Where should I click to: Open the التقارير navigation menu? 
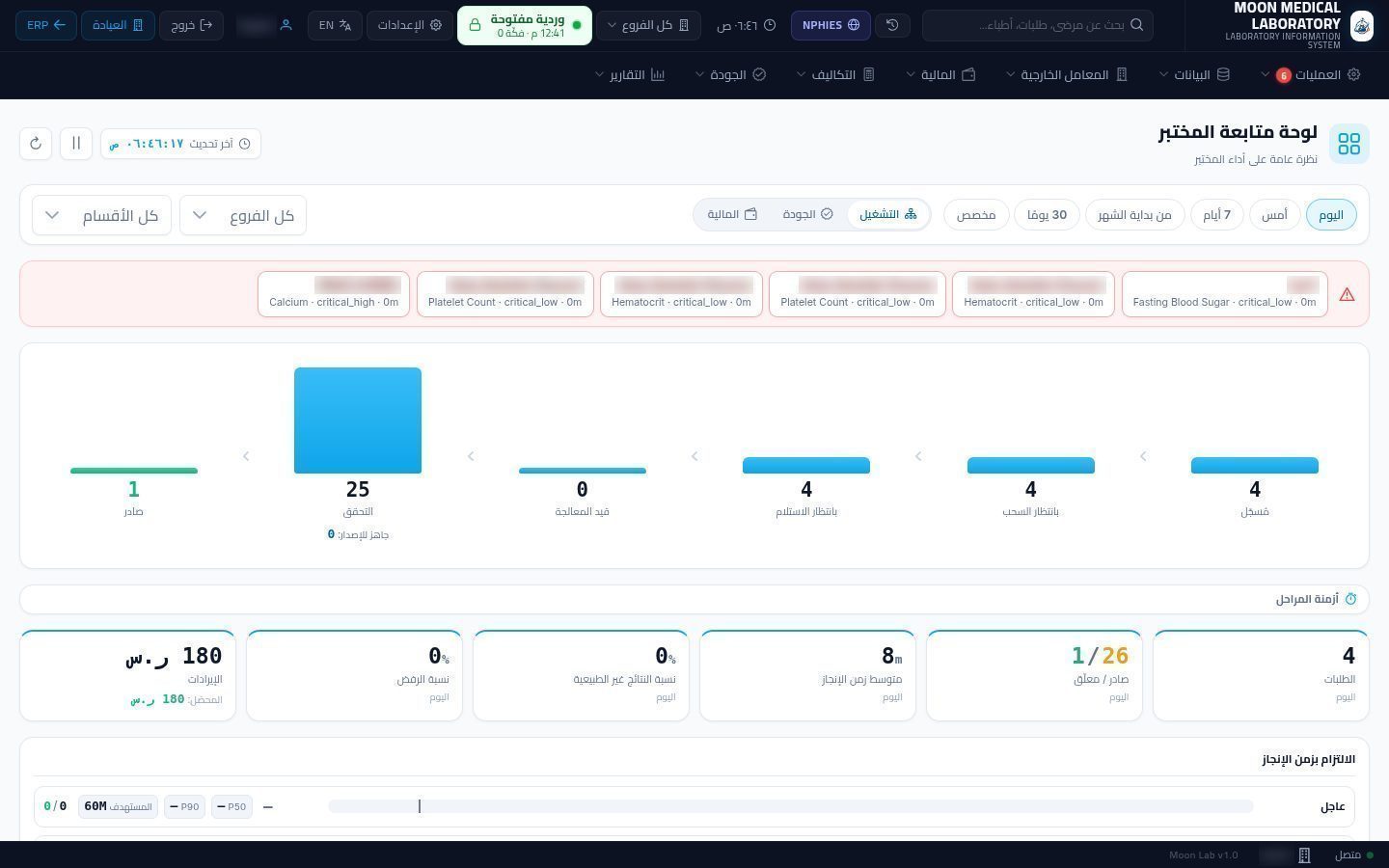pyautogui.click(x=630, y=75)
